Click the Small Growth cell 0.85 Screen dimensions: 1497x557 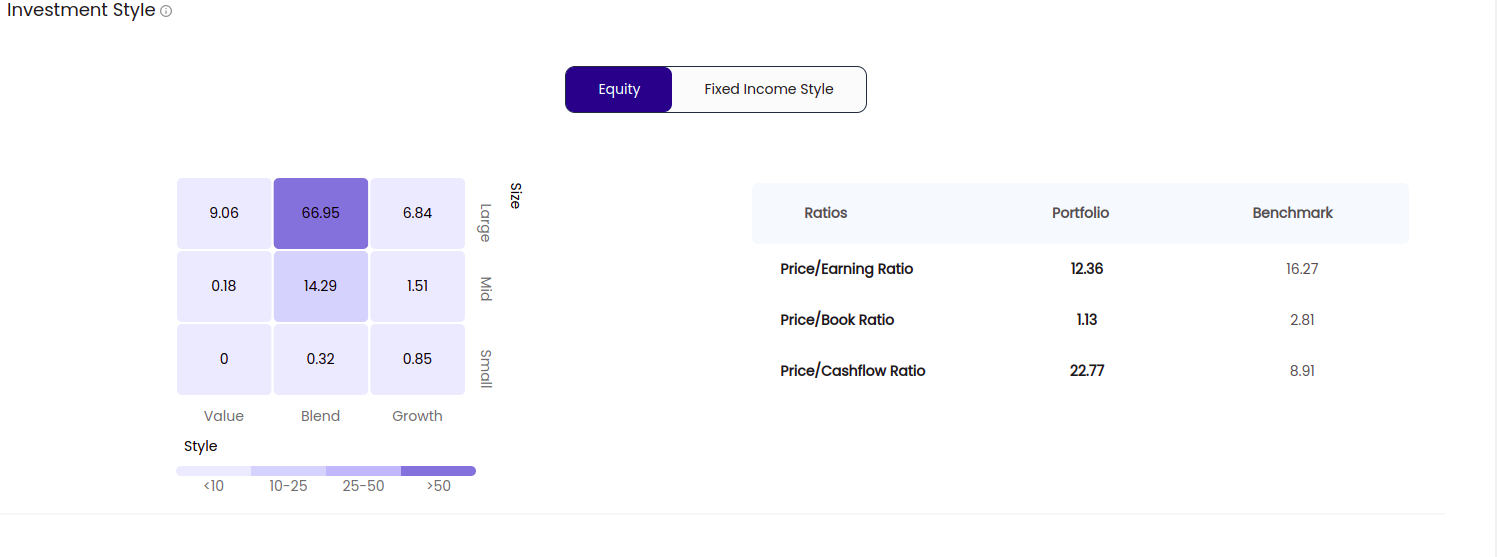pyautogui.click(x=417, y=359)
